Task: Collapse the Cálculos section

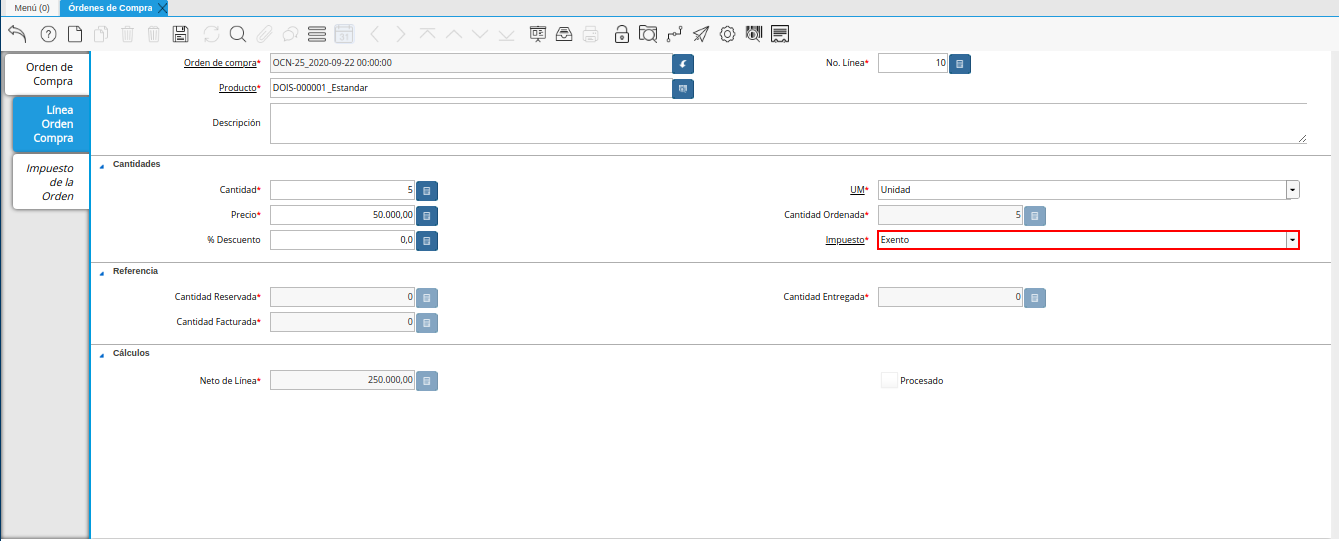Action: [x=101, y=354]
